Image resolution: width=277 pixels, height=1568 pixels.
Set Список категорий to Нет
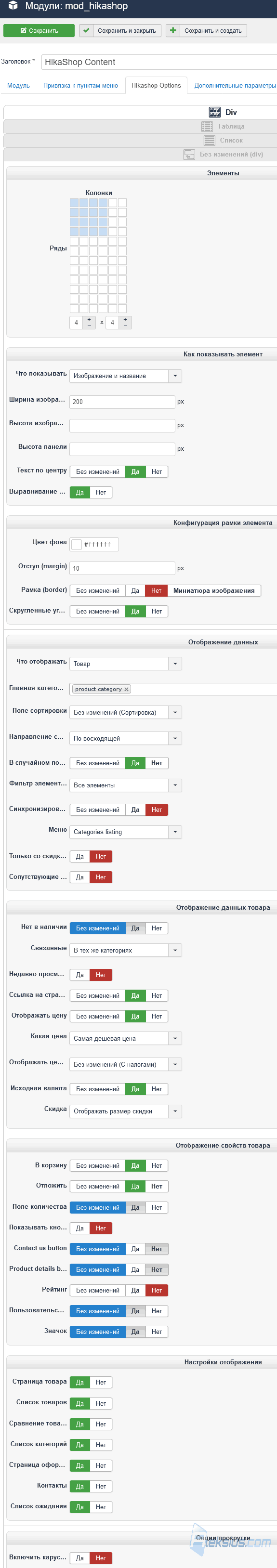coord(101,1445)
